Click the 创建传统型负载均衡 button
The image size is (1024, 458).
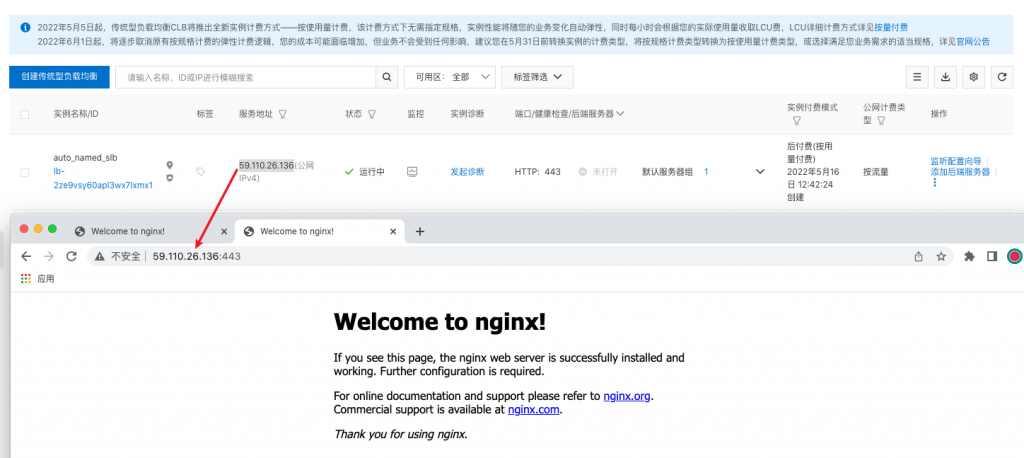[x=59, y=77]
